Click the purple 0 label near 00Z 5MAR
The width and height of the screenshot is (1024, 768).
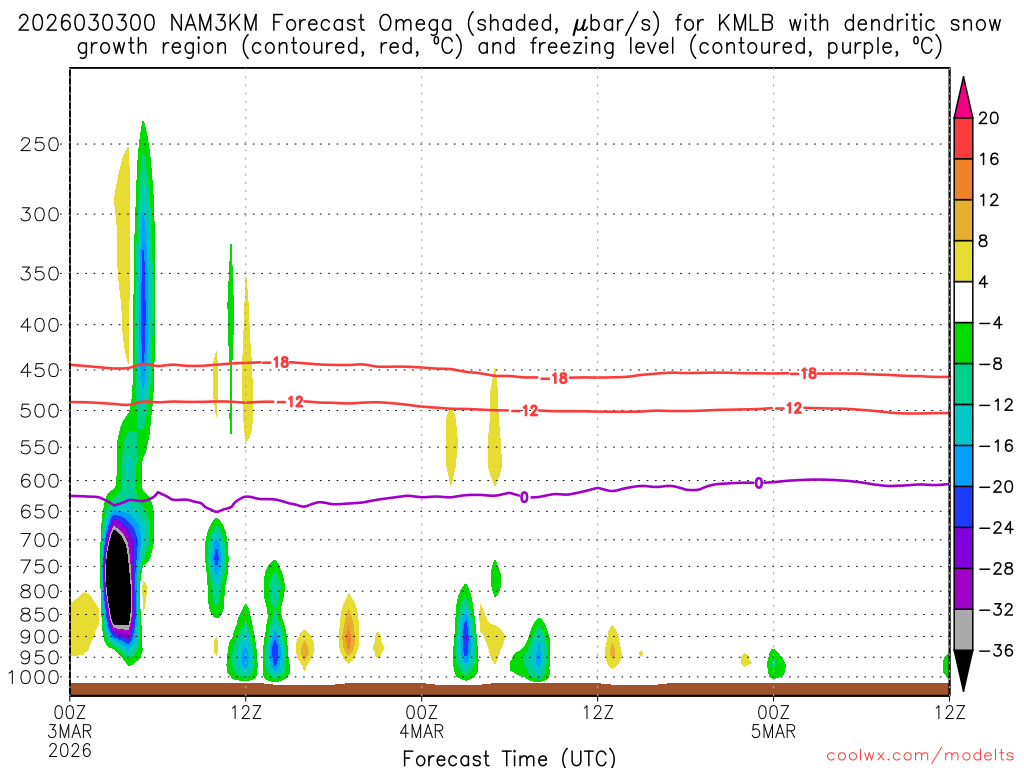tap(758, 483)
